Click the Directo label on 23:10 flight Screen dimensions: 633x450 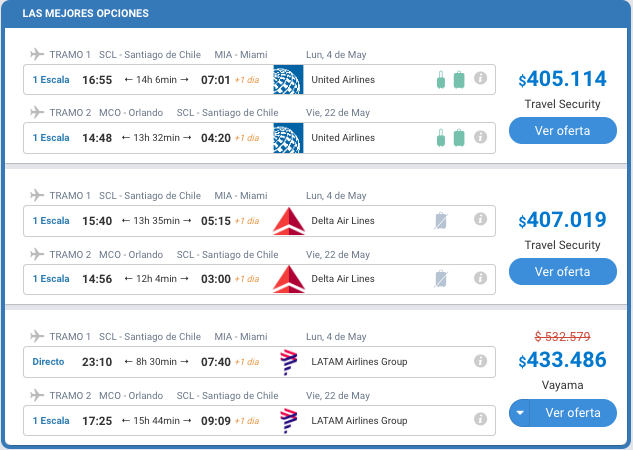point(48,362)
